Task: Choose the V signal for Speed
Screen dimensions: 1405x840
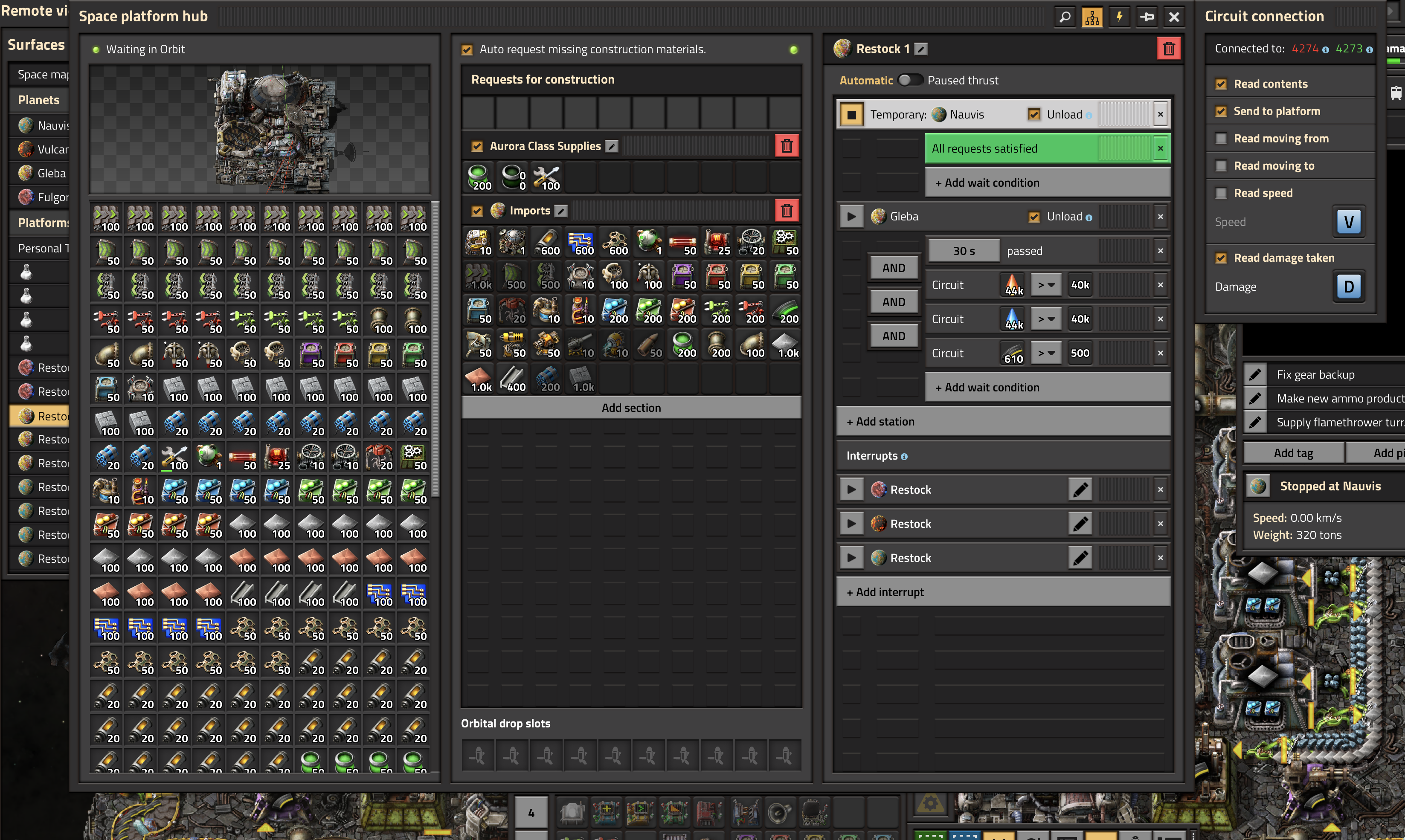Action: pyautogui.click(x=1348, y=222)
